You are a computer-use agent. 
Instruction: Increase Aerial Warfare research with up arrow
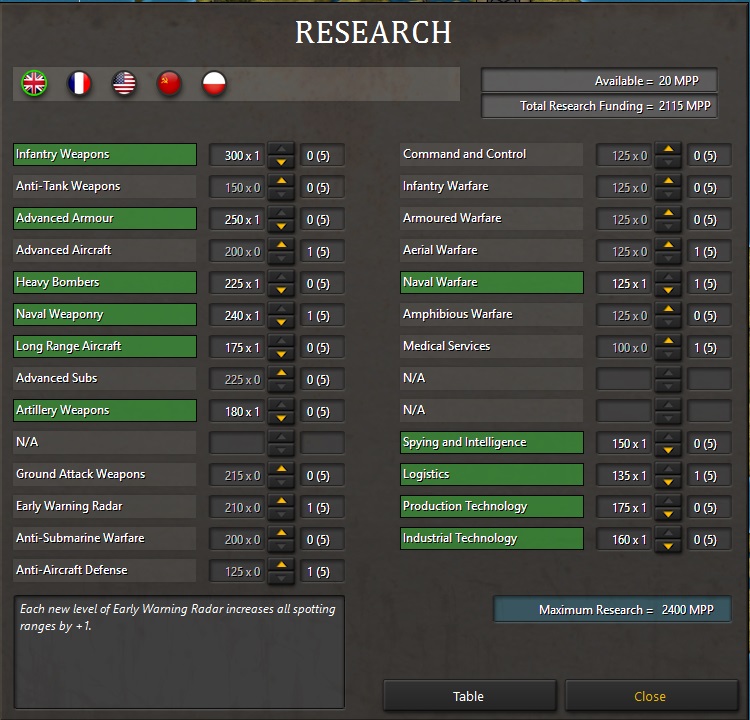[x=668, y=244]
